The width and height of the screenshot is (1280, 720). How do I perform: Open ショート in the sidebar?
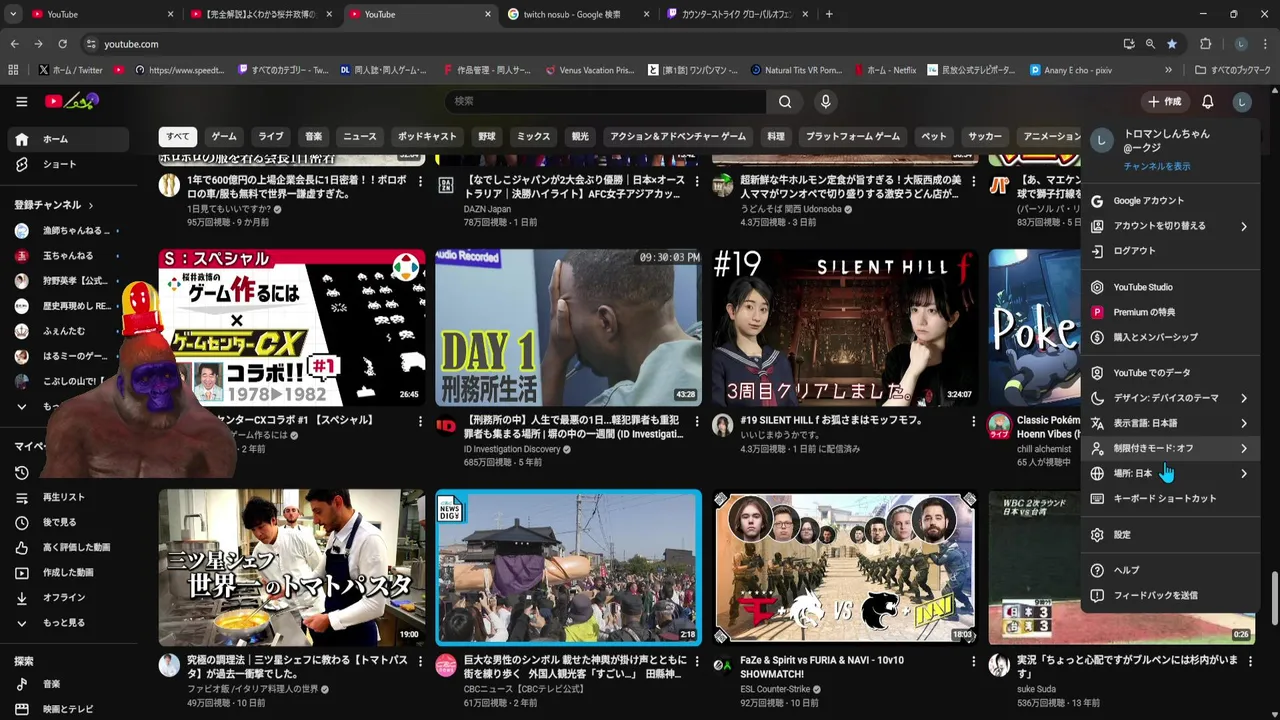pos(66,164)
